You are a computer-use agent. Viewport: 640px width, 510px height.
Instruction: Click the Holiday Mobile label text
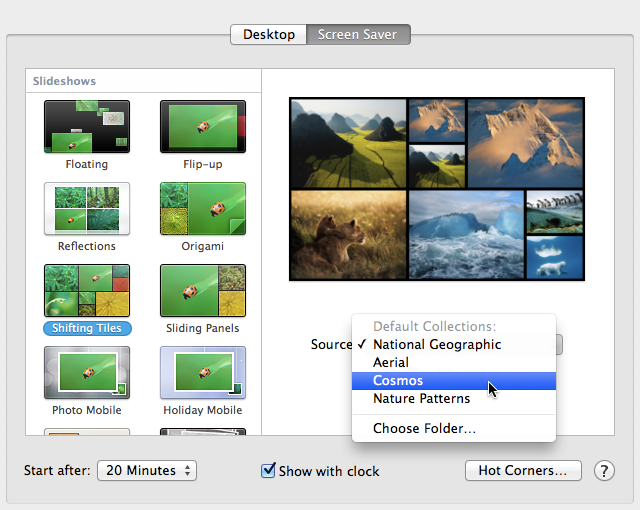(x=203, y=410)
